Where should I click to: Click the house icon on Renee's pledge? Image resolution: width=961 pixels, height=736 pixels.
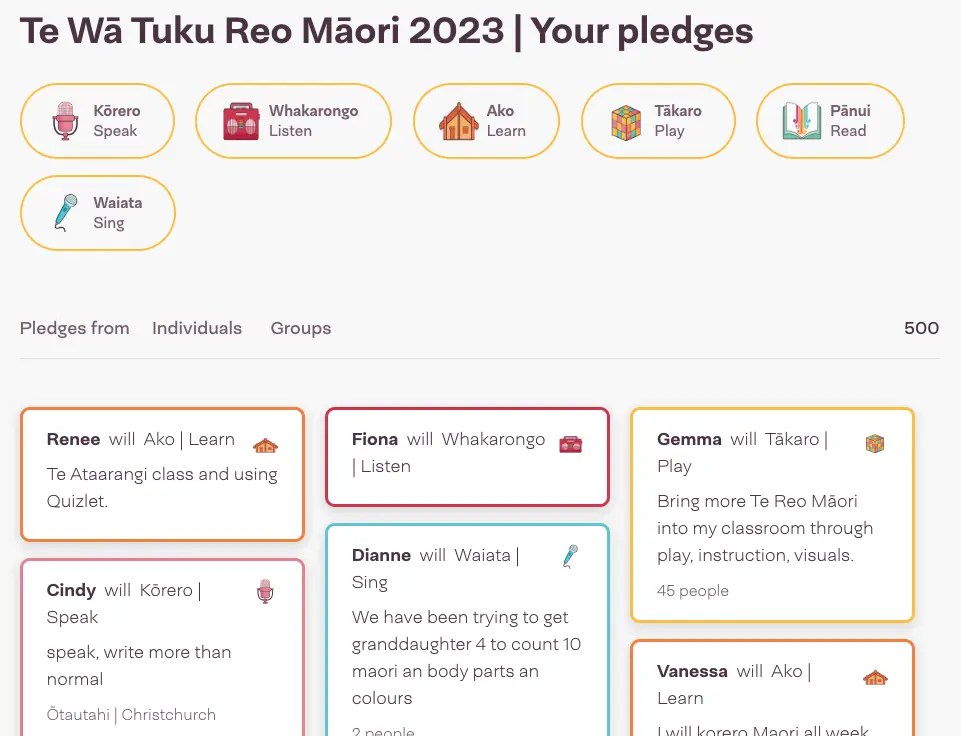click(x=265, y=445)
